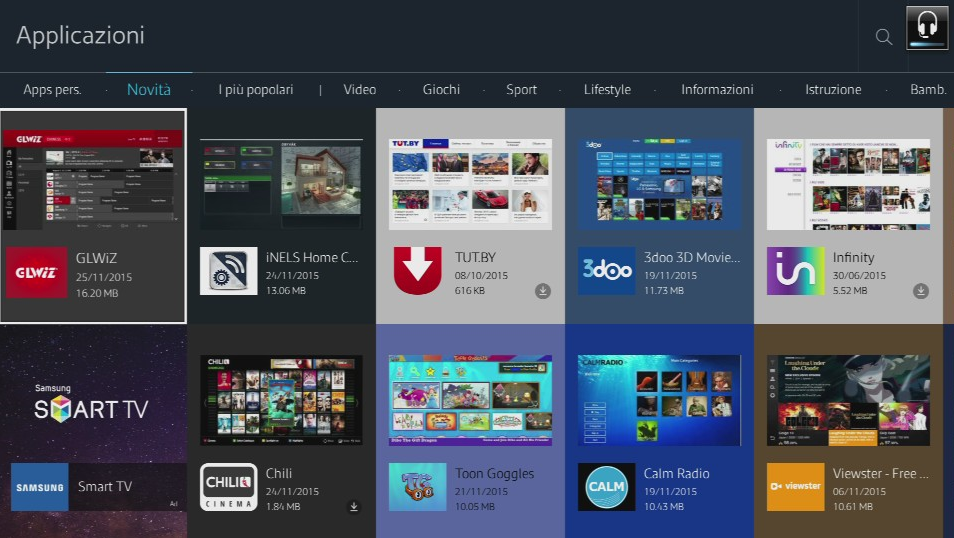Switch to the Apps pers. tab
Viewport: 954px width, 538px height.
[52, 89]
